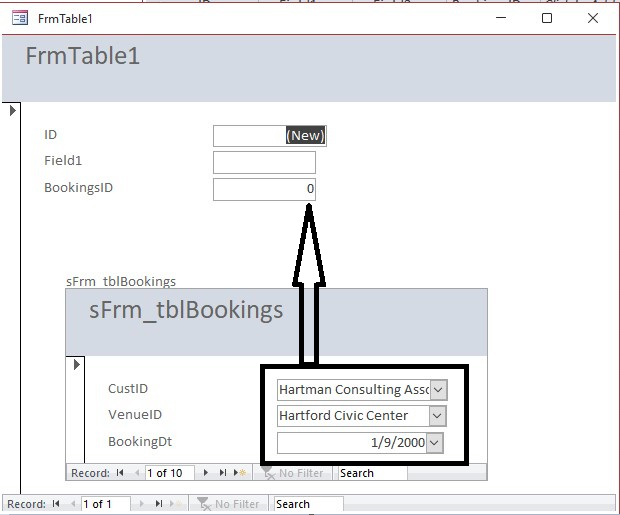620x515 pixels.
Task: Click the main form record box '1 of 1'
Action: [x=106, y=504]
